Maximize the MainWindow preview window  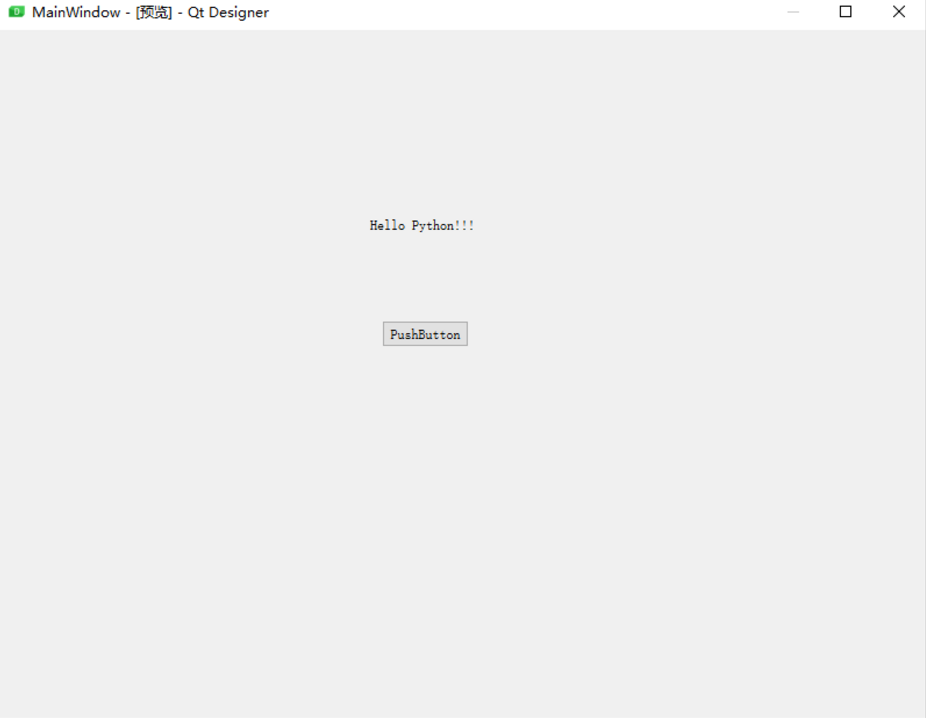pos(846,12)
